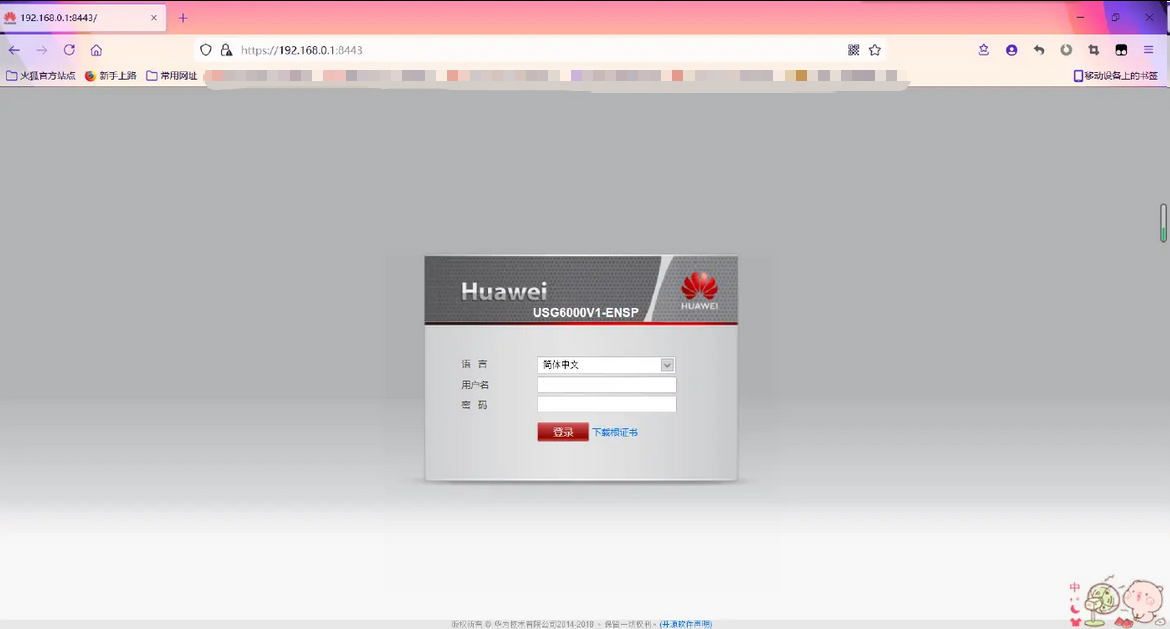1170x629 pixels.
Task: Open the 开源软件声明 footer link
Action: pos(686,624)
